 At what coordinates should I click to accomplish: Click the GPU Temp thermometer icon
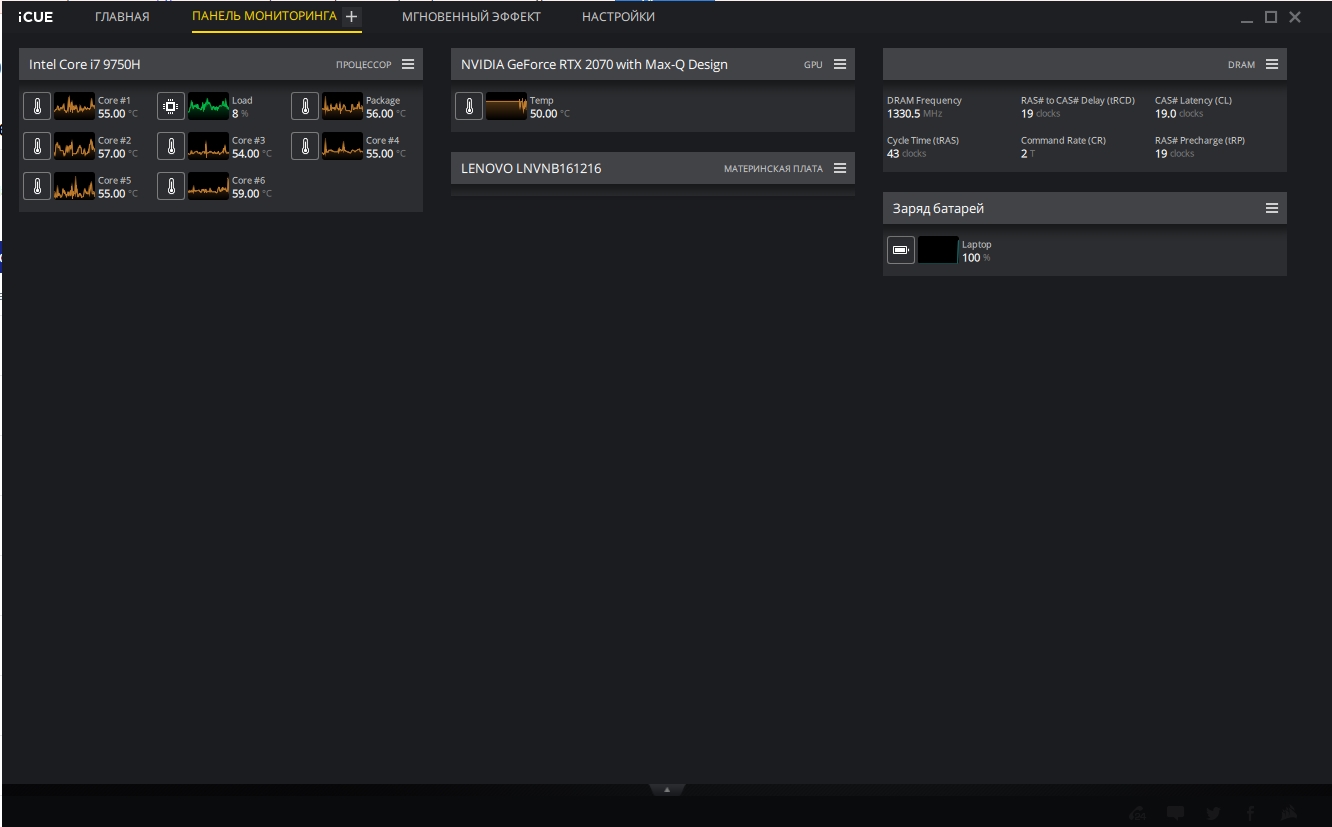point(469,106)
